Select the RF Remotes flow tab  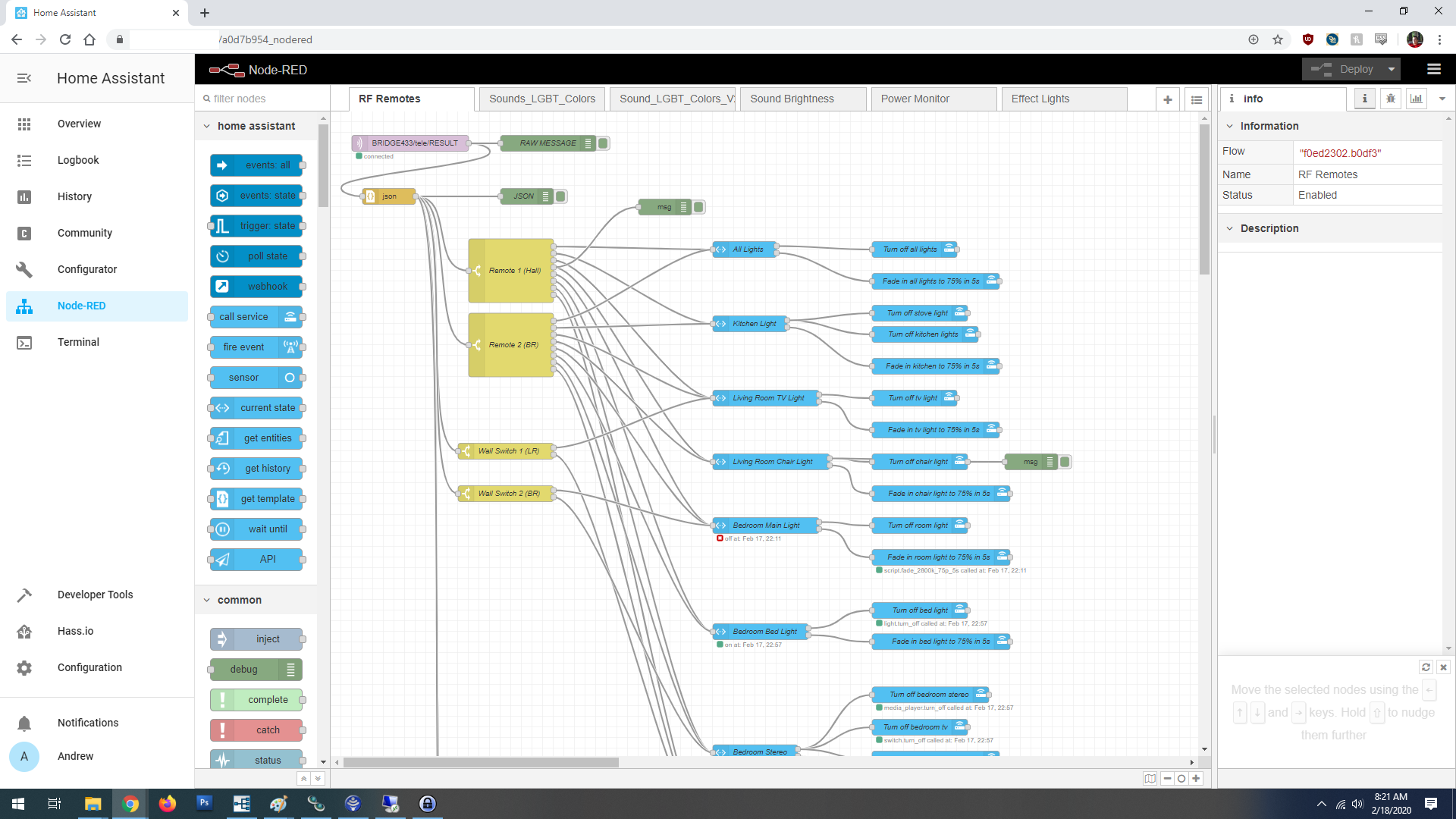412,99
